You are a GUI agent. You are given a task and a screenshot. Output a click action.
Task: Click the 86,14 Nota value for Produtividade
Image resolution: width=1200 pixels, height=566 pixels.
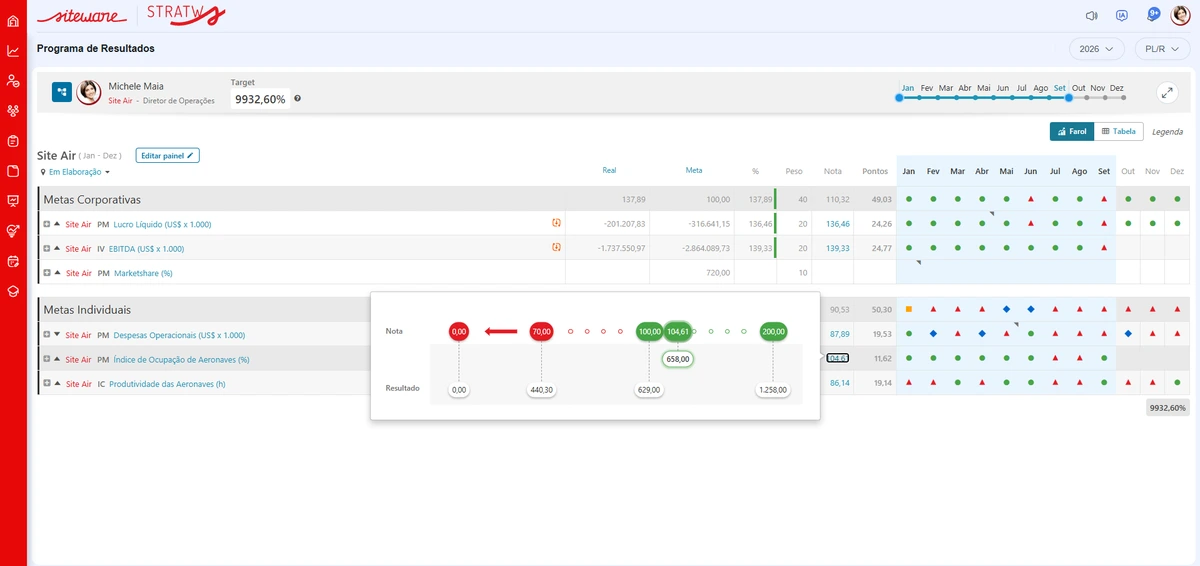840,383
